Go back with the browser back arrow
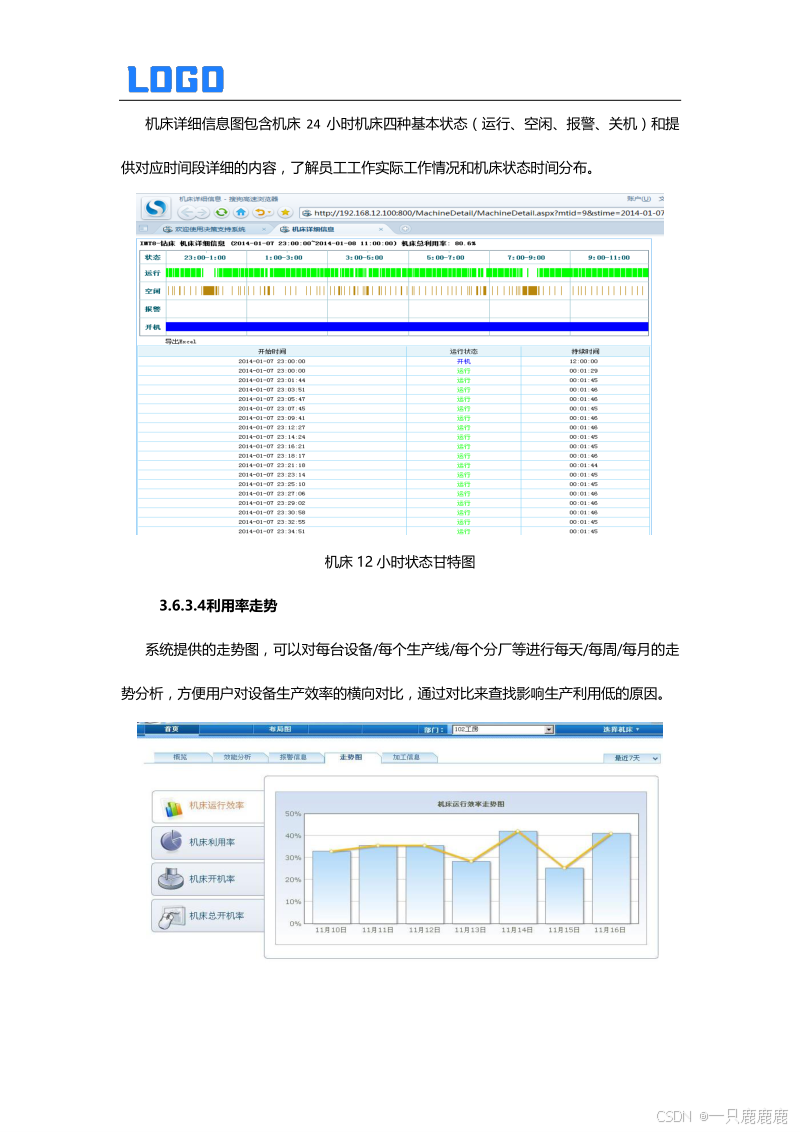 187,212
